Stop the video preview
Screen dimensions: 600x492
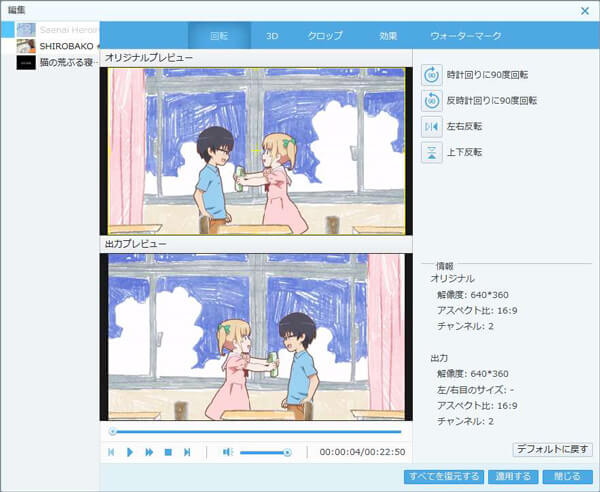168,452
